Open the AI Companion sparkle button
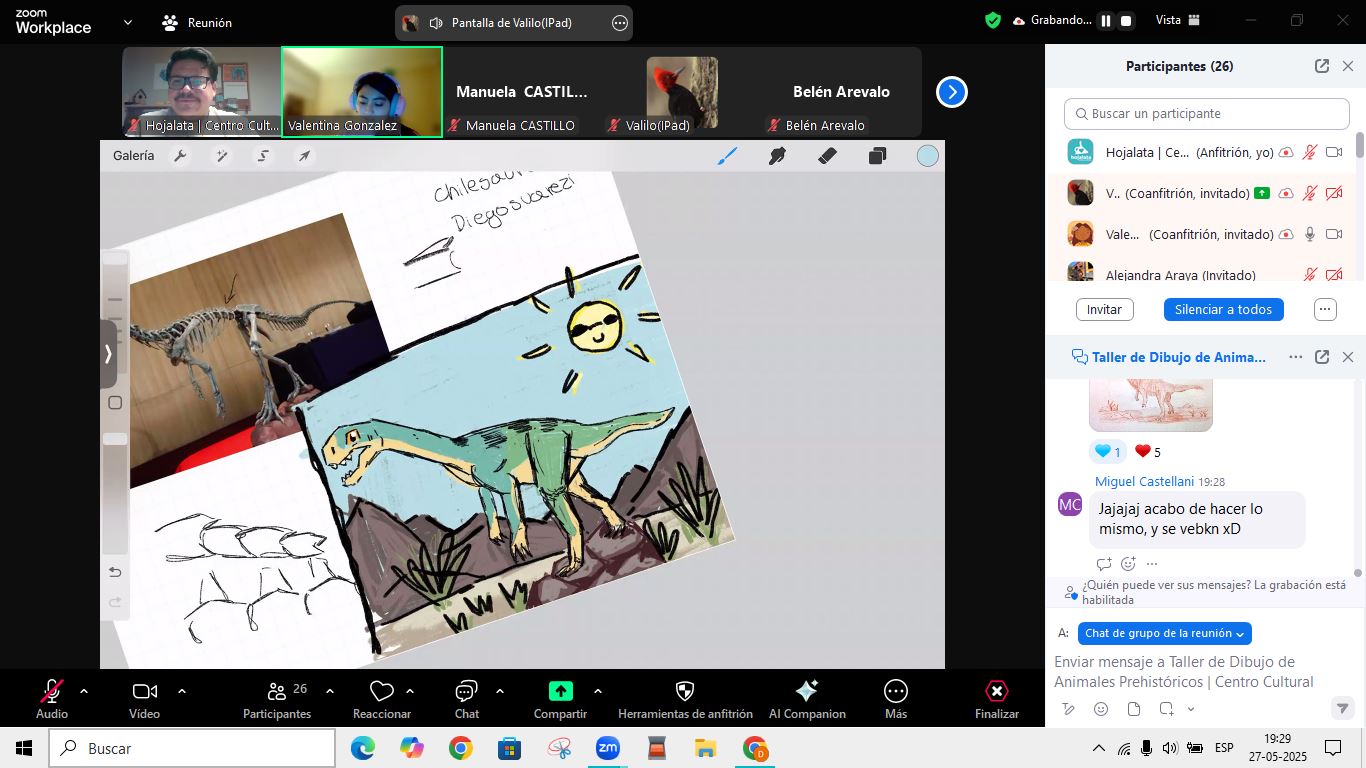1366x768 pixels. tap(807, 698)
